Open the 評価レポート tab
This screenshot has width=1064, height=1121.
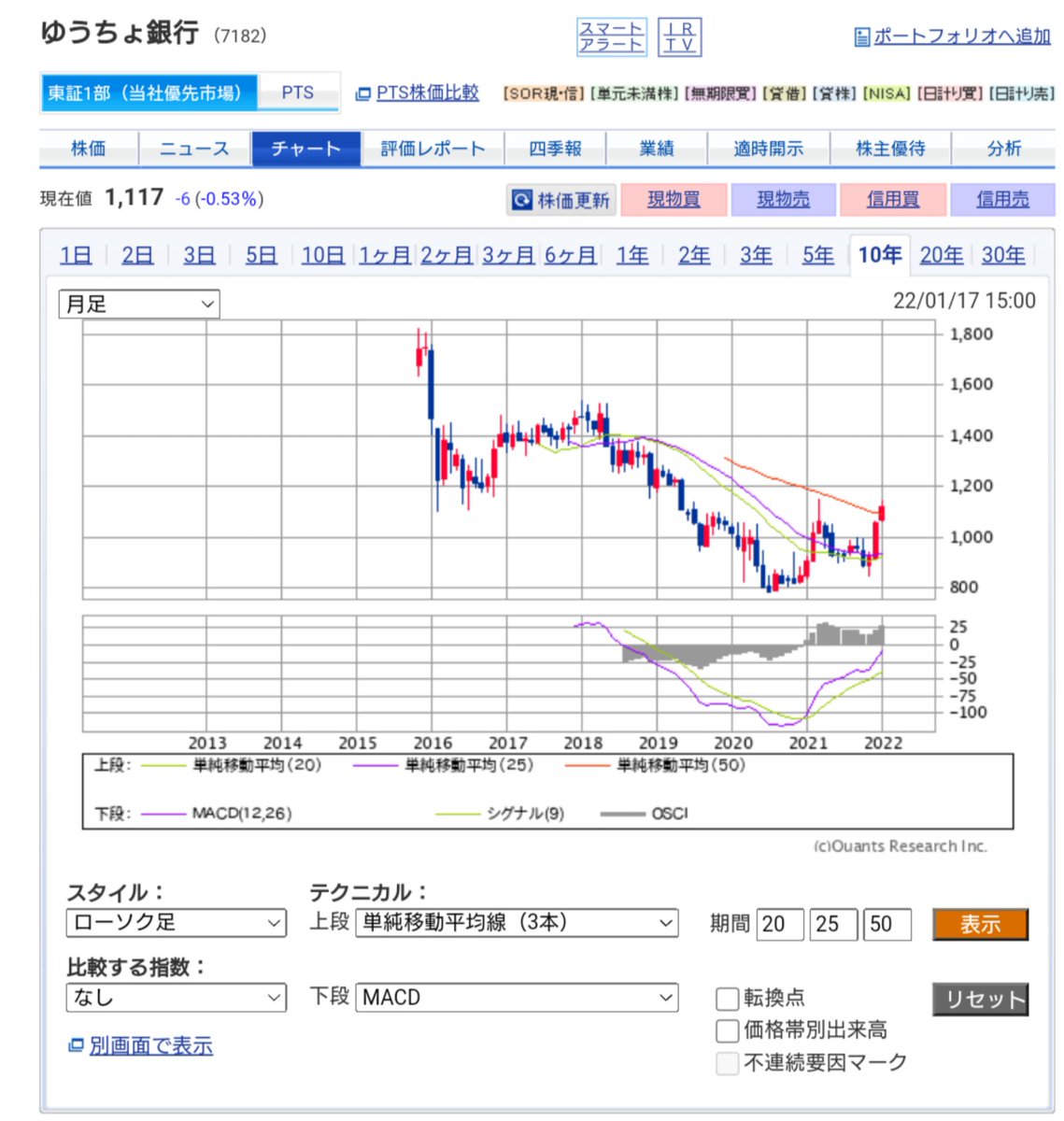click(x=433, y=149)
